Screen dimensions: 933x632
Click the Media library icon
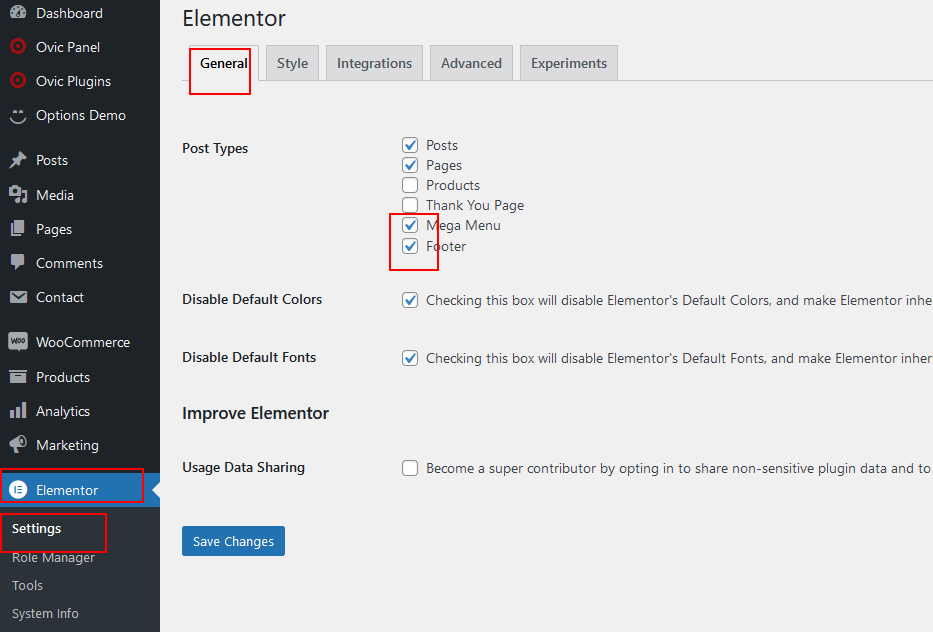(18, 195)
